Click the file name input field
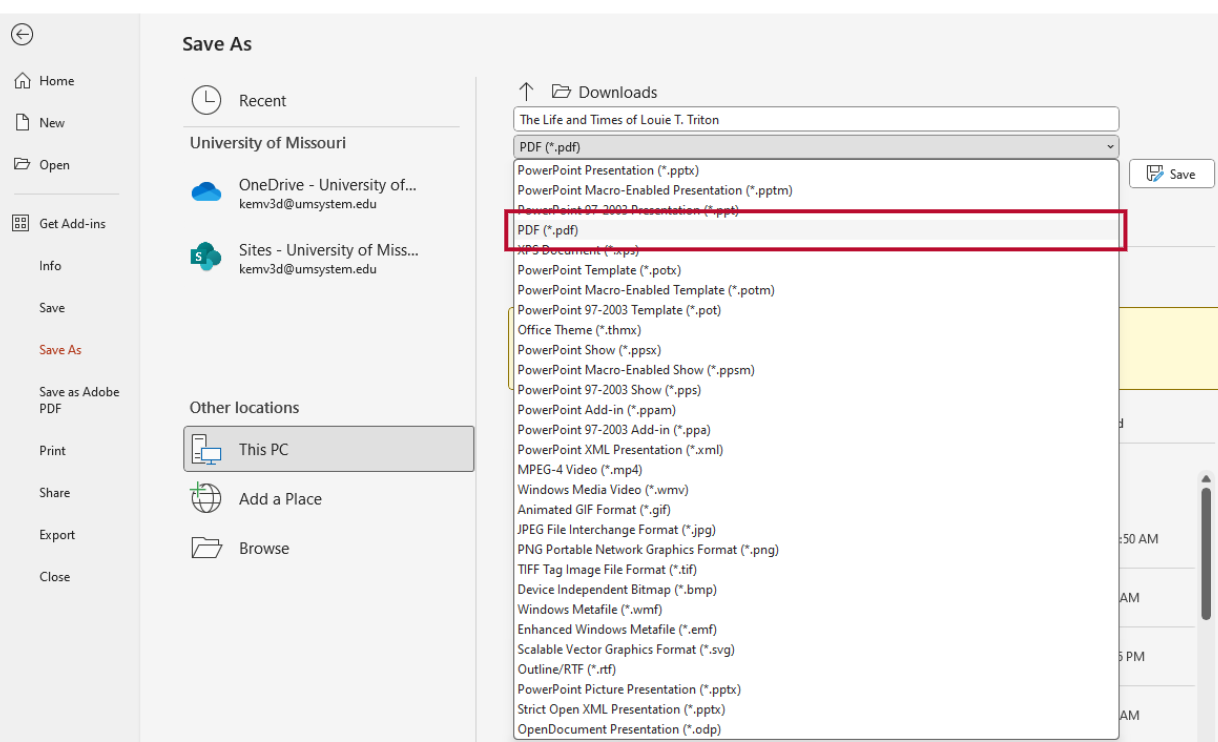 pos(816,119)
